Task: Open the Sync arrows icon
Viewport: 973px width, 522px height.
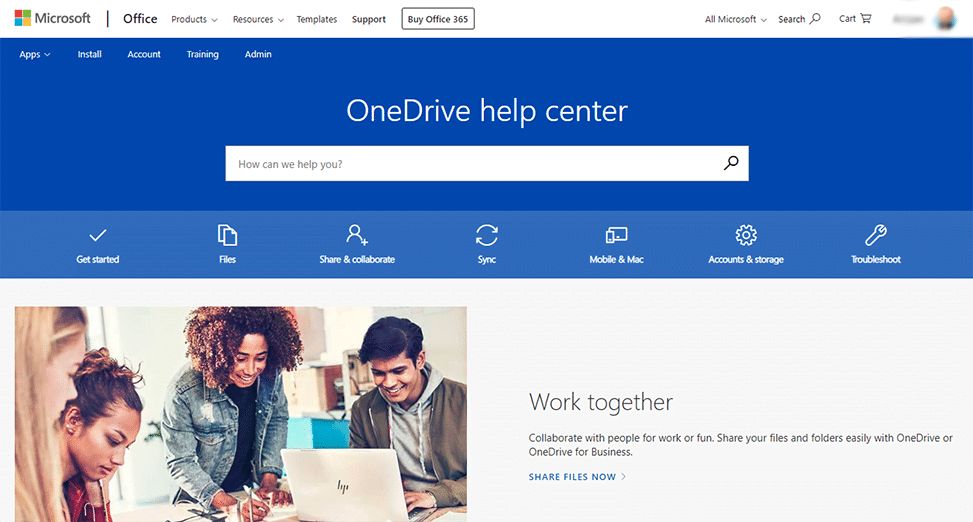Action: [x=486, y=235]
